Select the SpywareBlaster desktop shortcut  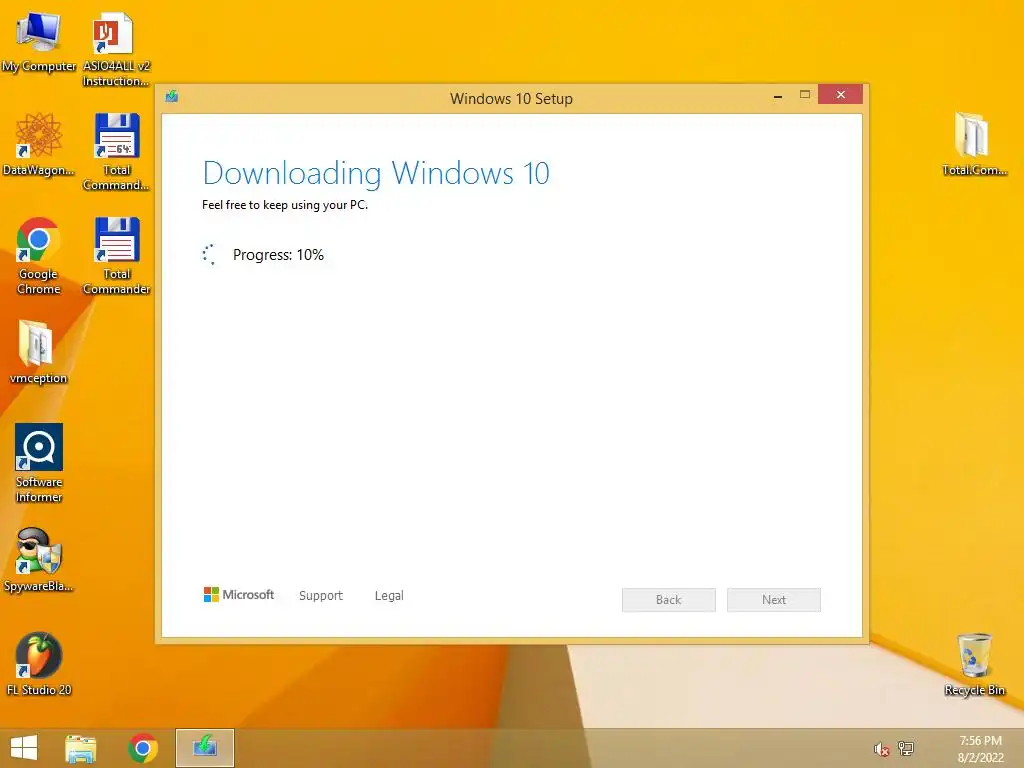coord(39,560)
